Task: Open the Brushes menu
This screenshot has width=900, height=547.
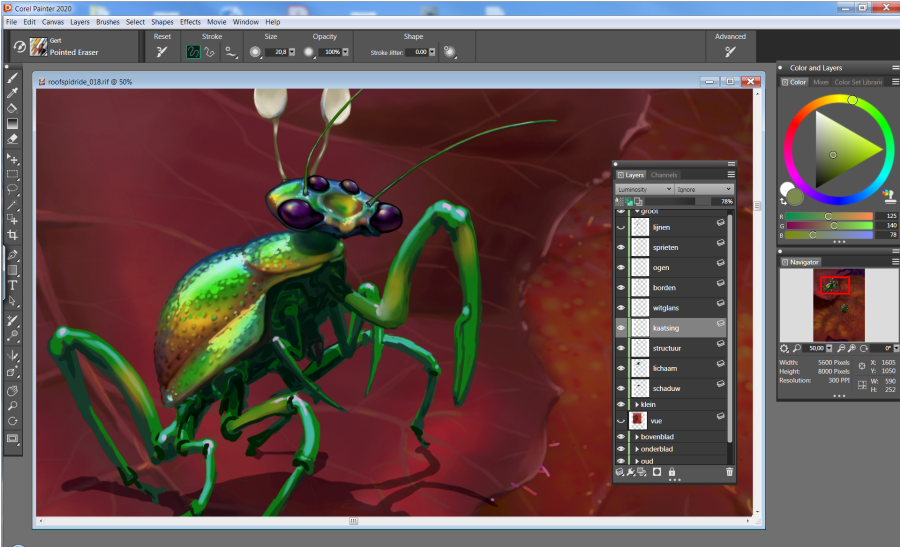Action: click(108, 22)
